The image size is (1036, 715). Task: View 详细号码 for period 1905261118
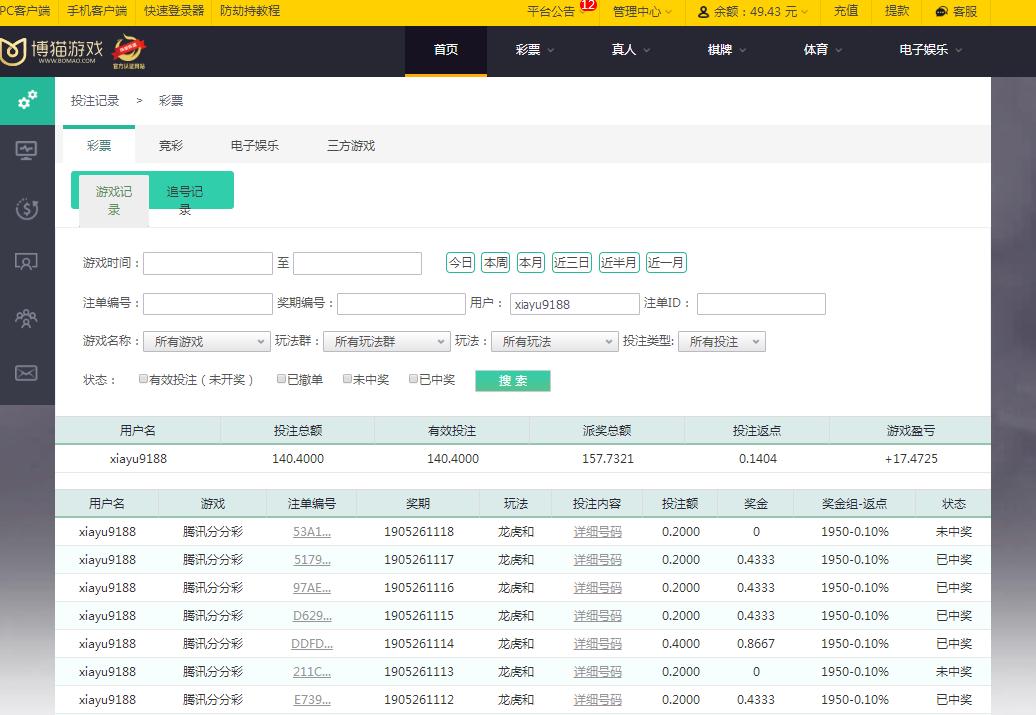pyautogui.click(x=597, y=531)
